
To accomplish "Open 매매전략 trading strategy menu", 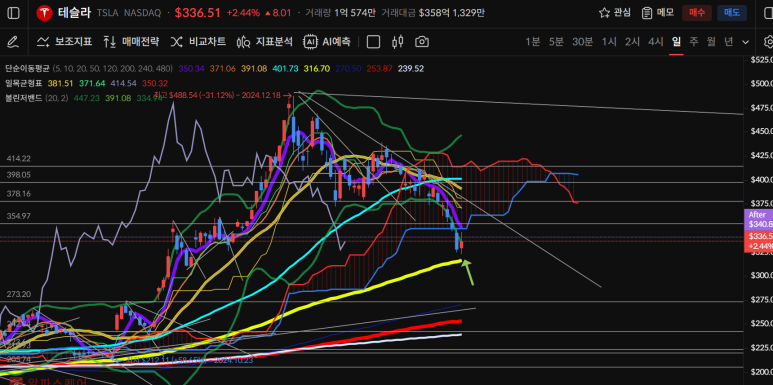I will pyautogui.click(x=131, y=42).
